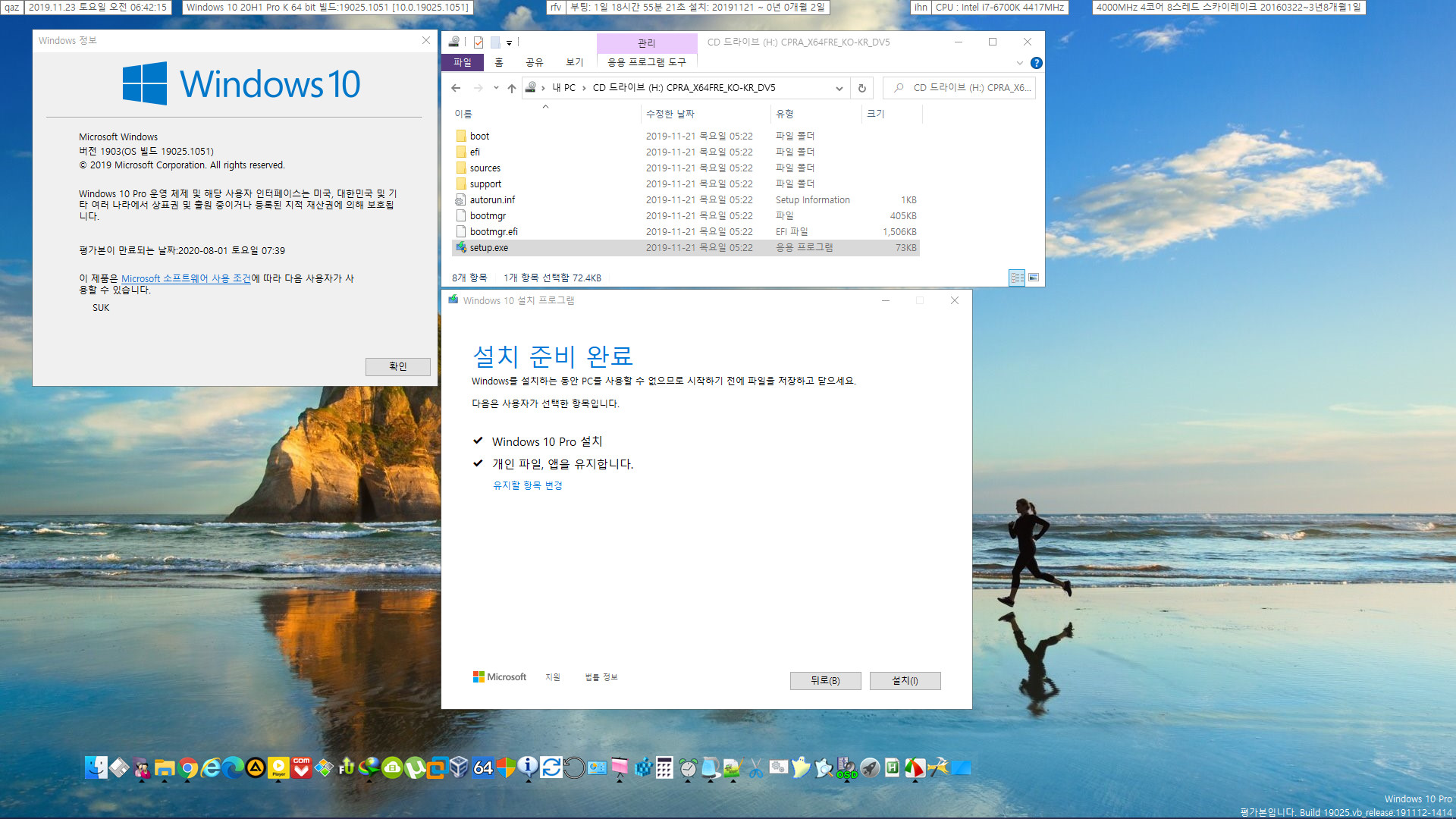Open Ghost Explorer magnifier icon
Viewport: 1456px width, 819px height.
(824, 768)
